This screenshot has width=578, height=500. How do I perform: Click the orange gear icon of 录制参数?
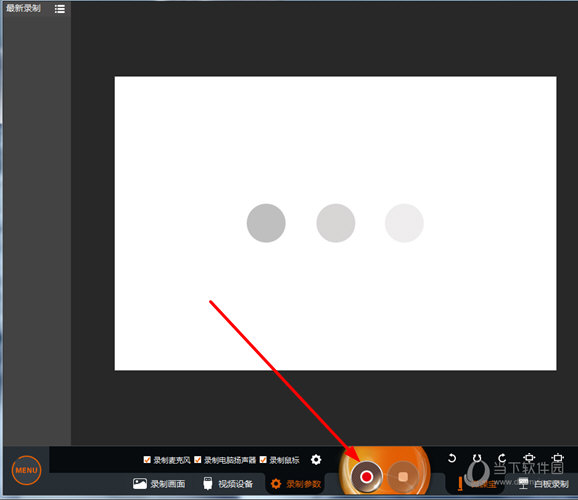[x=276, y=484]
